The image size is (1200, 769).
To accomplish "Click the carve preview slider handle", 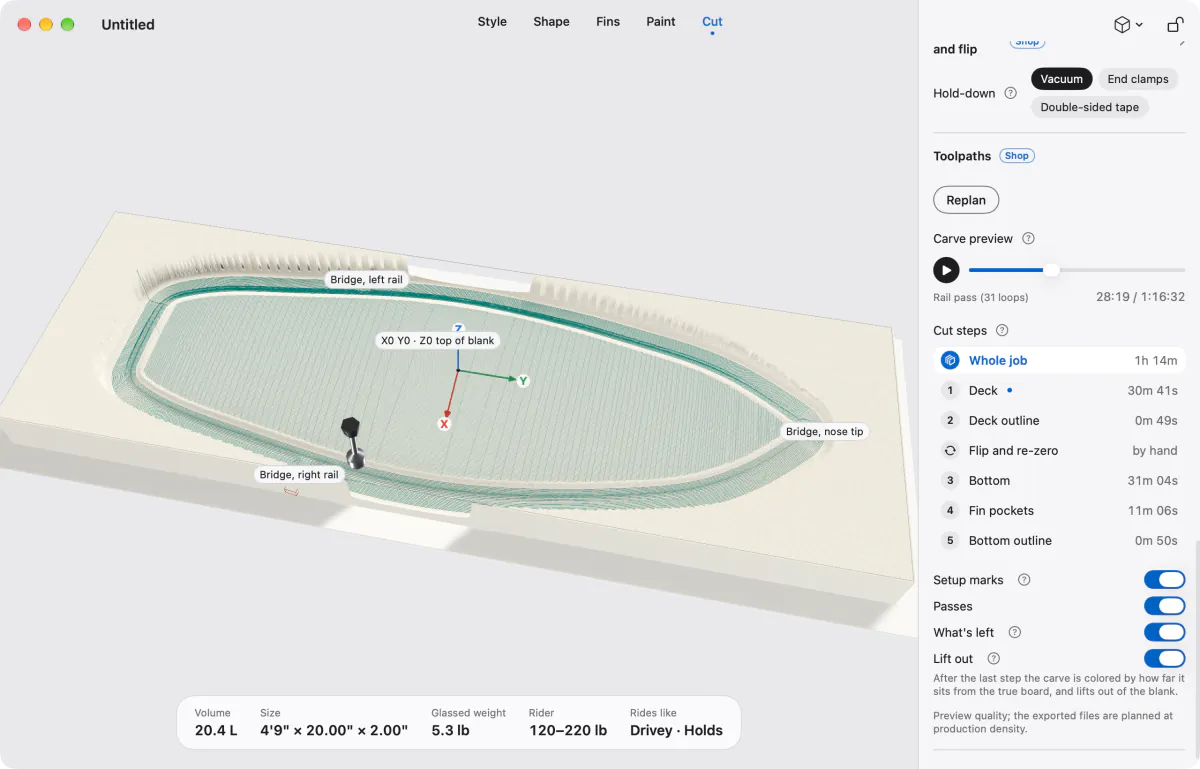I will pyautogui.click(x=1051, y=270).
